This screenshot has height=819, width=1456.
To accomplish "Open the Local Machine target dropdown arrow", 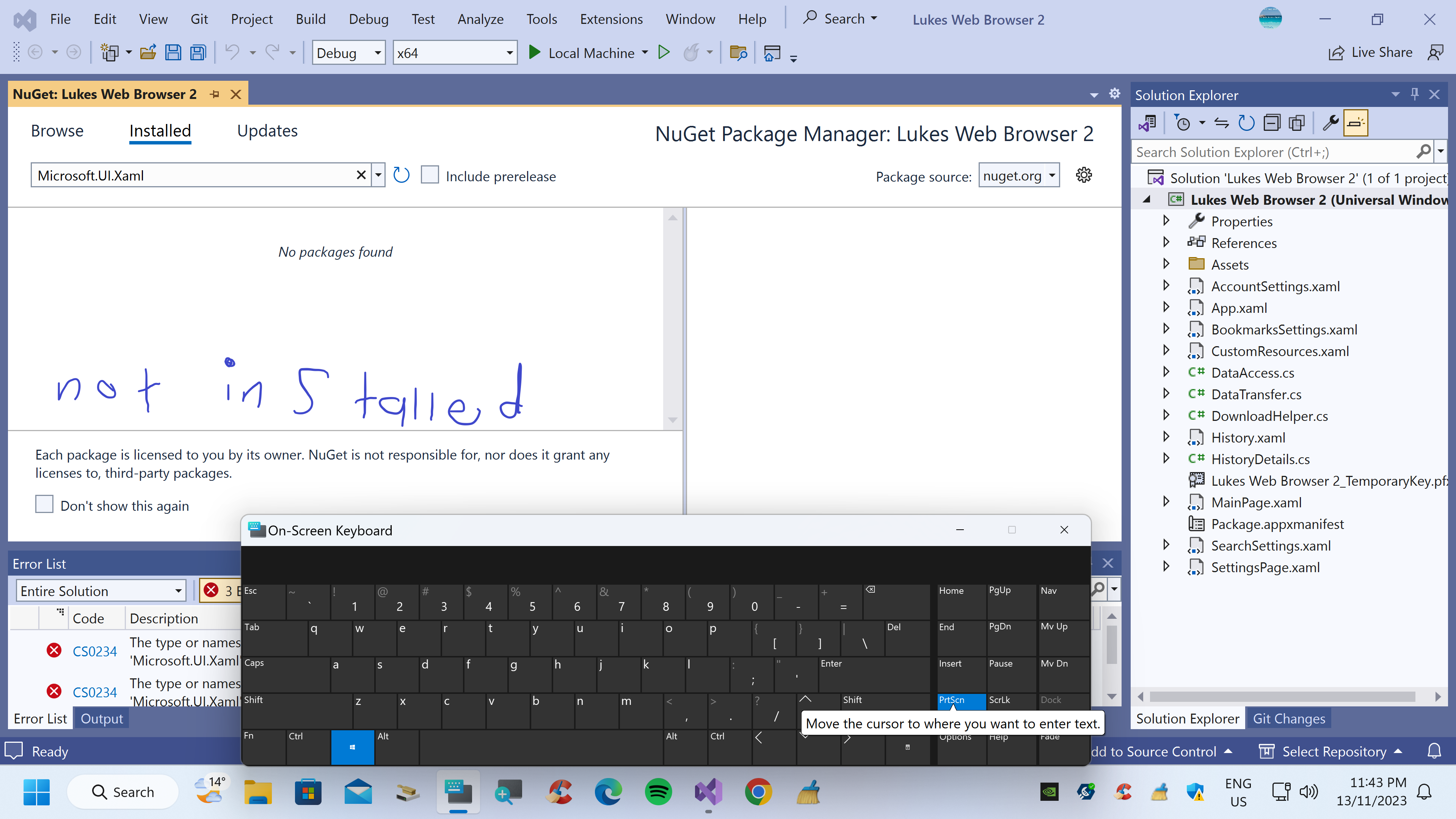I will [x=645, y=53].
